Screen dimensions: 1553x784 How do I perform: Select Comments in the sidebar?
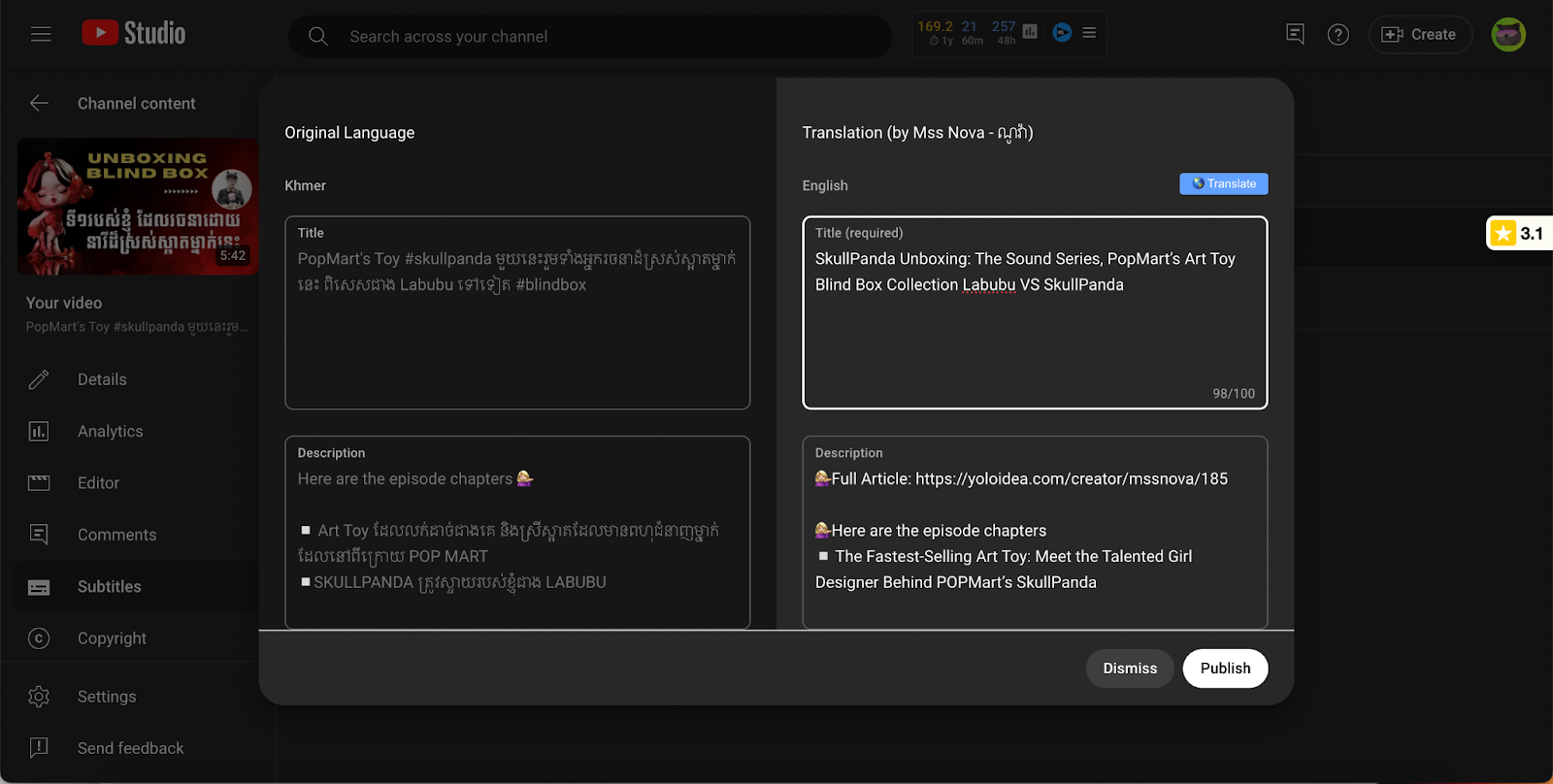[x=116, y=535]
